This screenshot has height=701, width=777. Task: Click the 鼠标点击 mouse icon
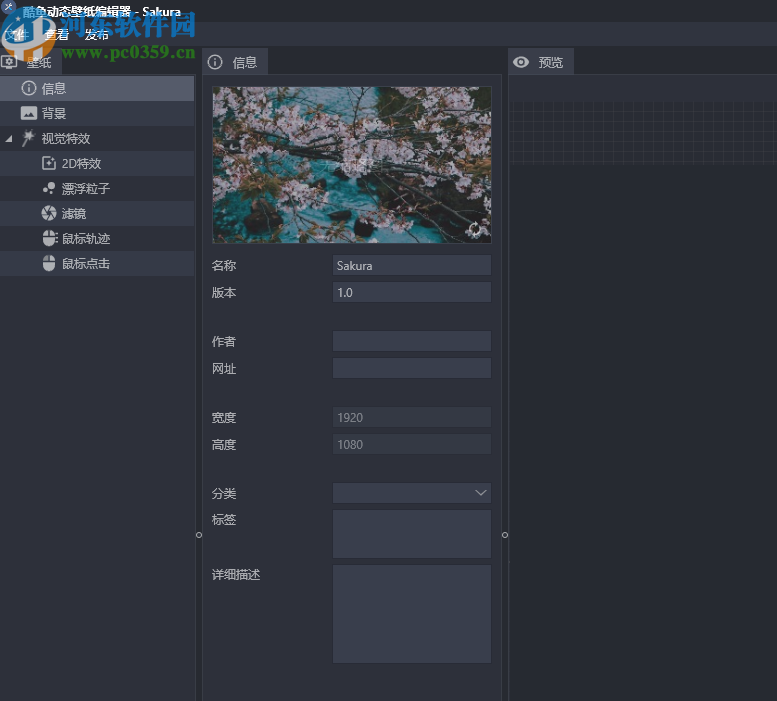coord(49,264)
